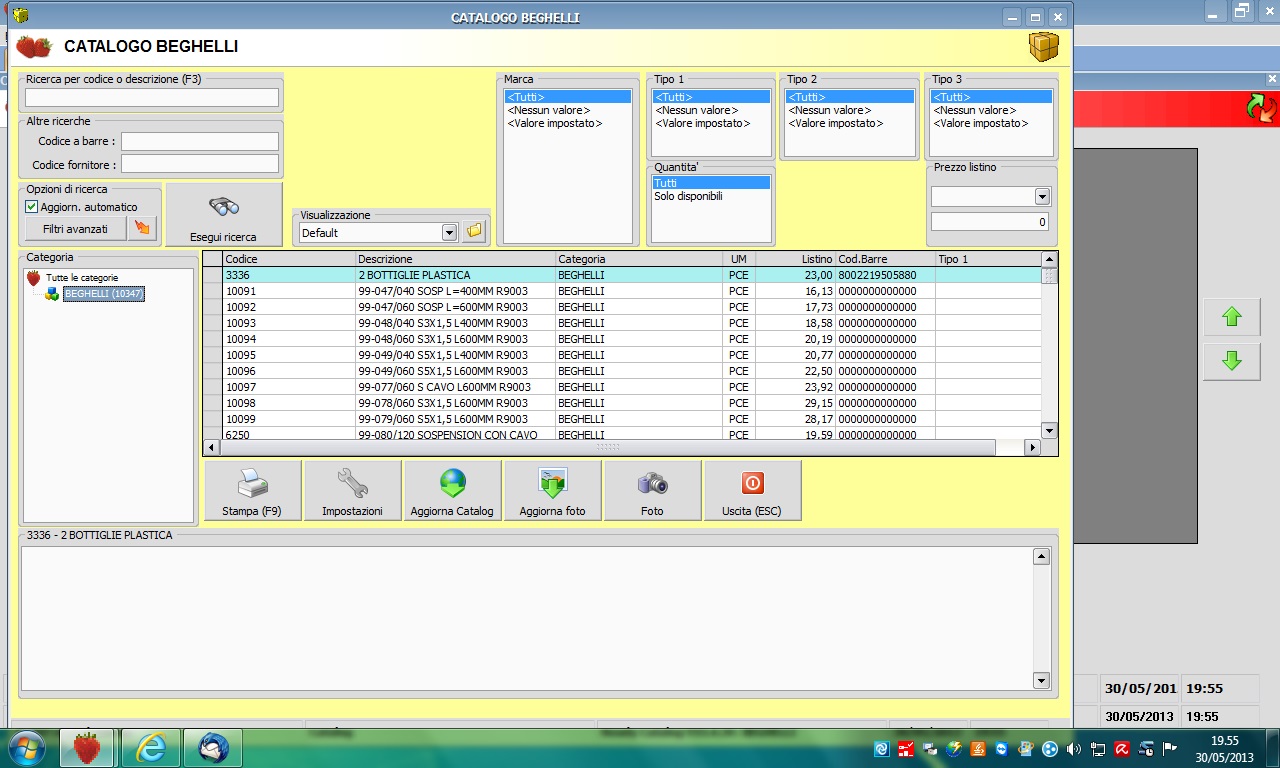Click the yellow boxes icon in header
Image resolution: width=1280 pixels, height=768 pixels.
[x=1043, y=47]
